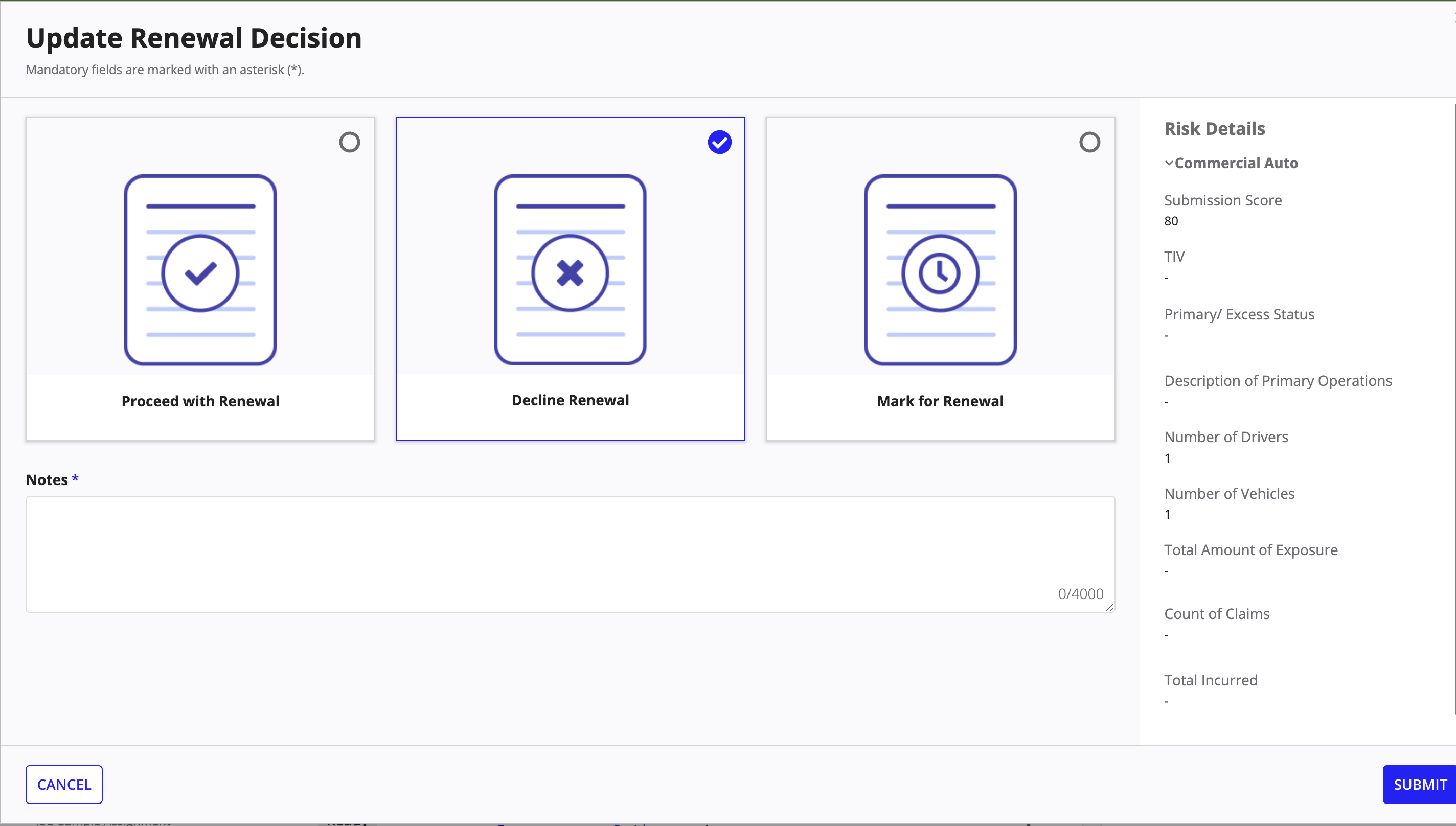Click the Notes text area
This screenshot has width=1456, height=826.
tap(570, 554)
